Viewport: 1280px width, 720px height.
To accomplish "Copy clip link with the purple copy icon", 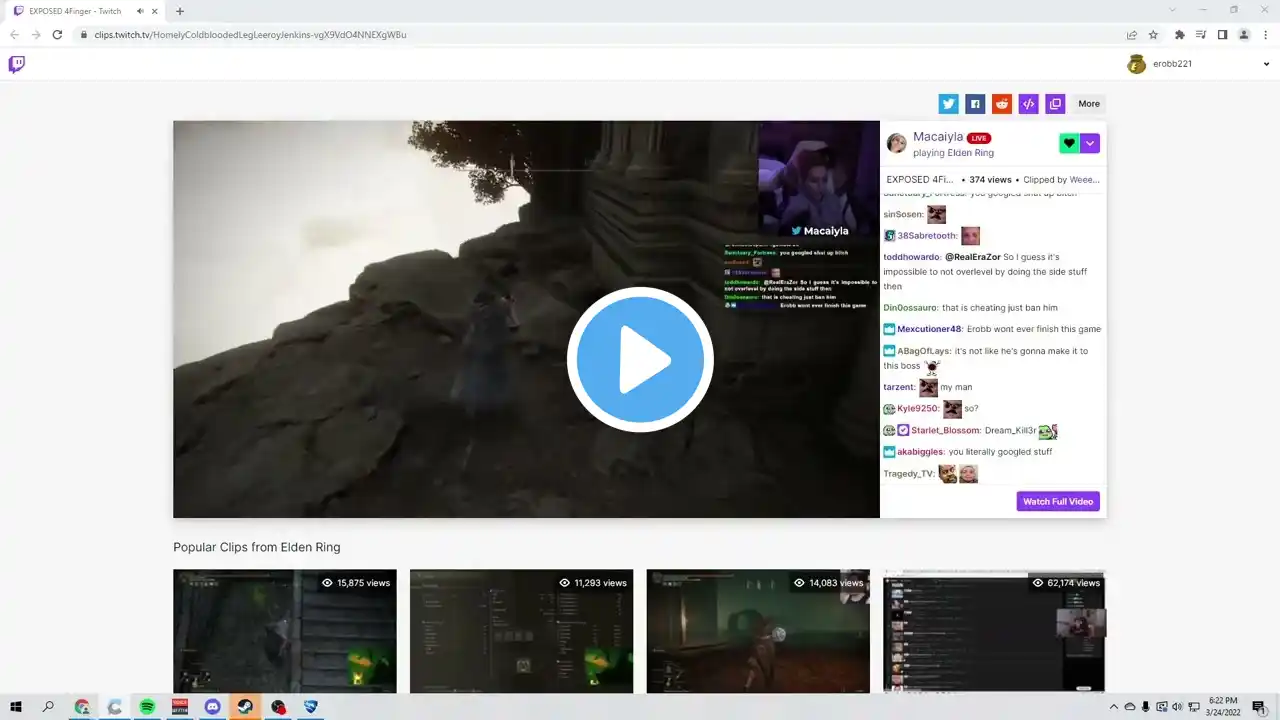I will tap(1055, 104).
